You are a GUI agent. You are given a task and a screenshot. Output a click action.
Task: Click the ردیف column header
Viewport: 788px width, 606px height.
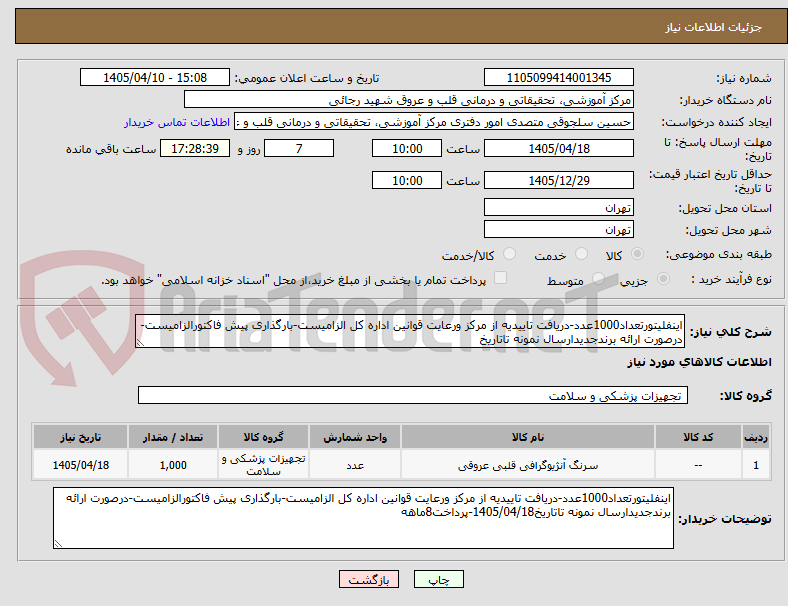pos(756,437)
